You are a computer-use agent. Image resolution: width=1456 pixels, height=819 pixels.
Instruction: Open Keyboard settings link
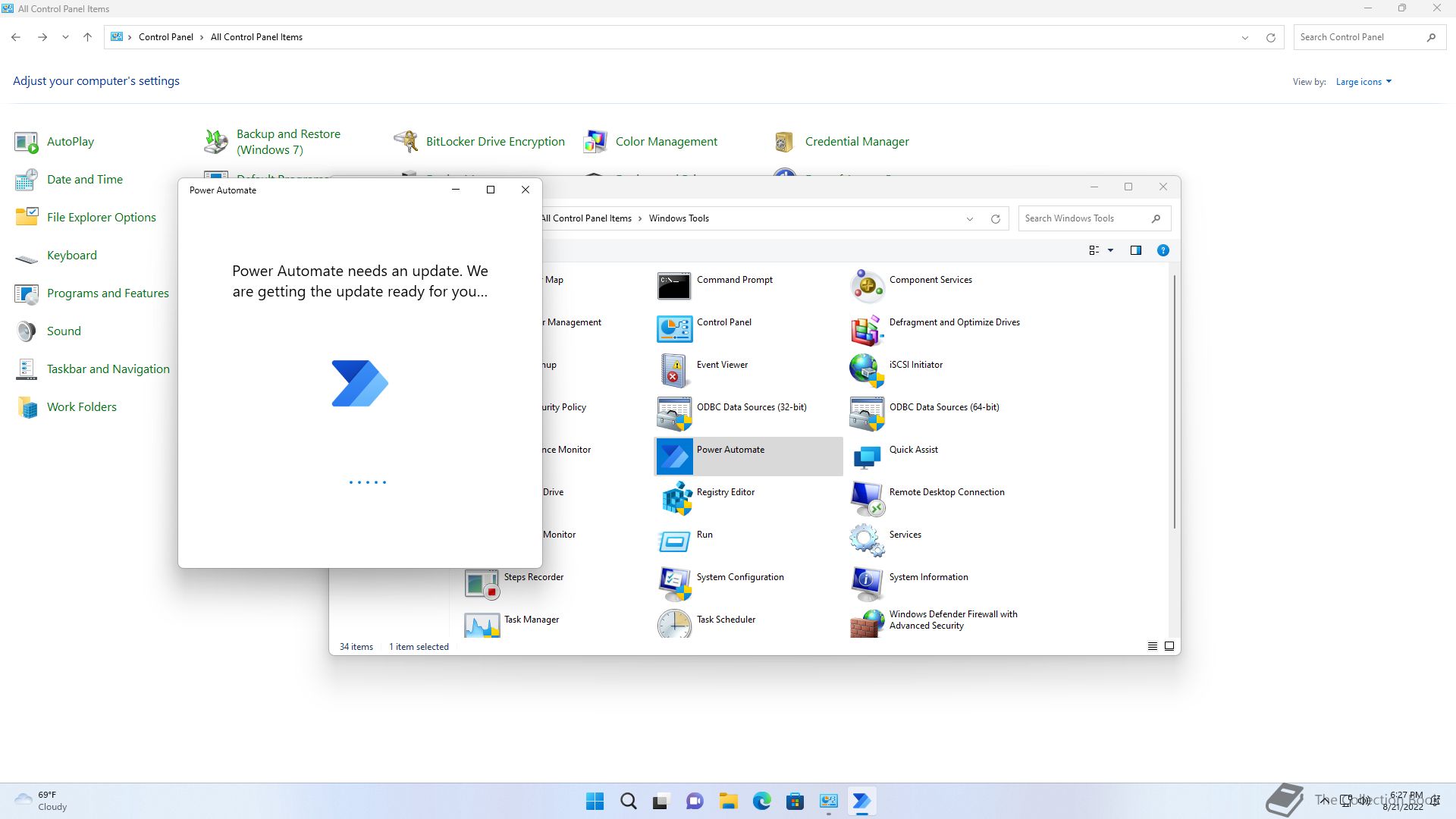[x=72, y=256]
